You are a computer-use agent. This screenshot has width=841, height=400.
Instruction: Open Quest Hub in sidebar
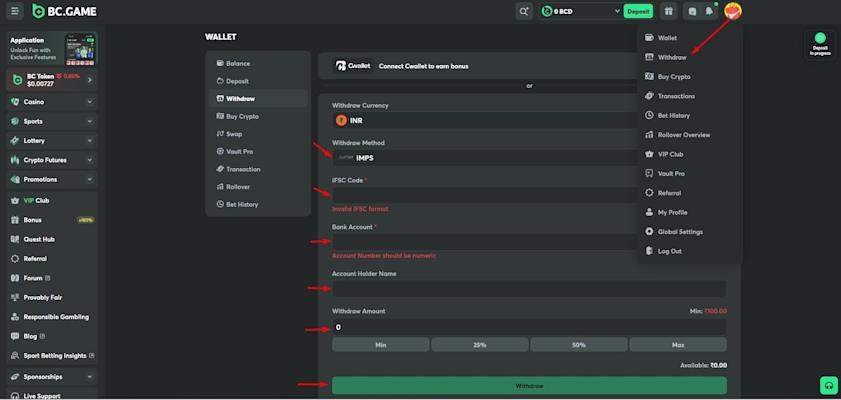(x=51, y=239)
